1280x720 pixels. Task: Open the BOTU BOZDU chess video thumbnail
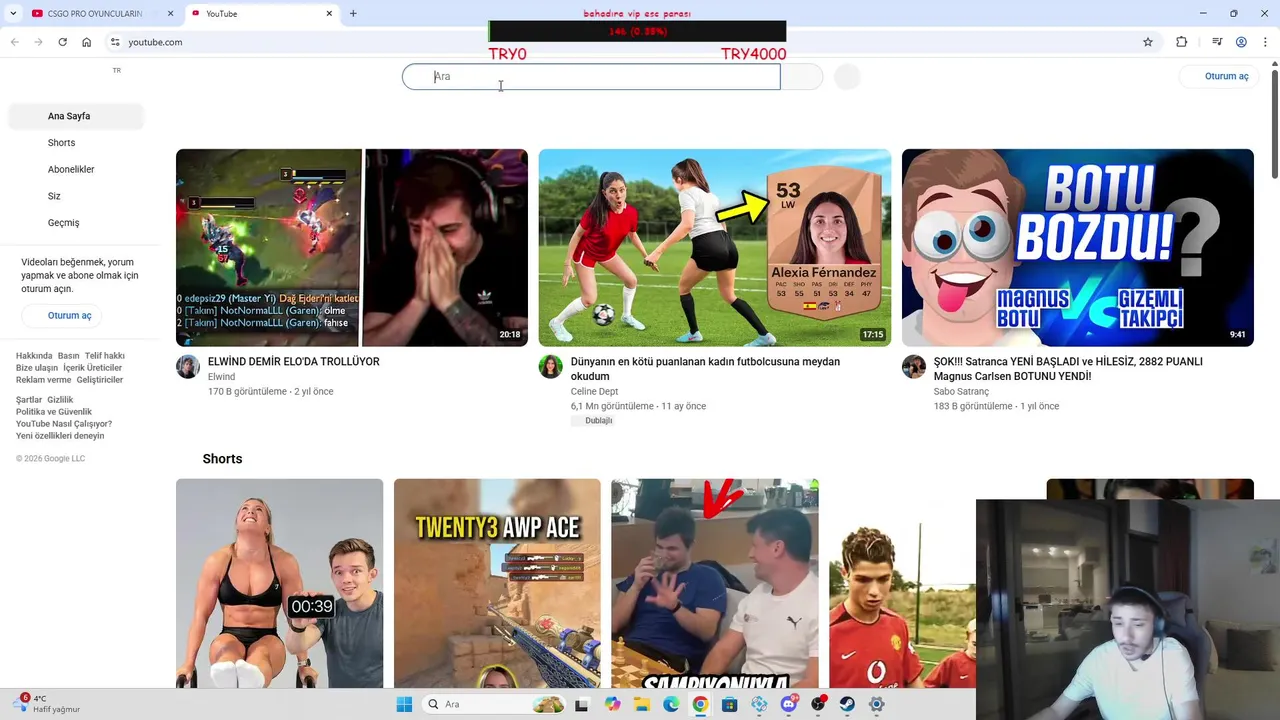point(1078,248)
